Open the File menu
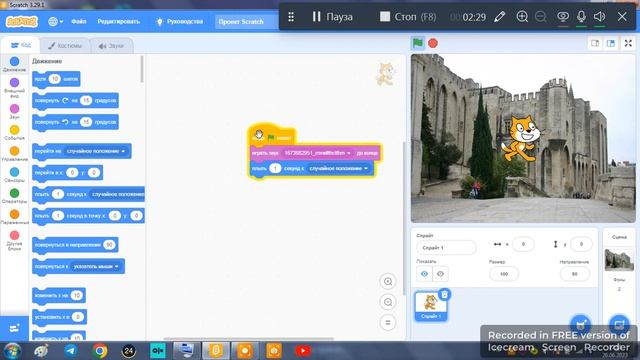Viewport: 640px width, 360px height. [x=79, y=22]
